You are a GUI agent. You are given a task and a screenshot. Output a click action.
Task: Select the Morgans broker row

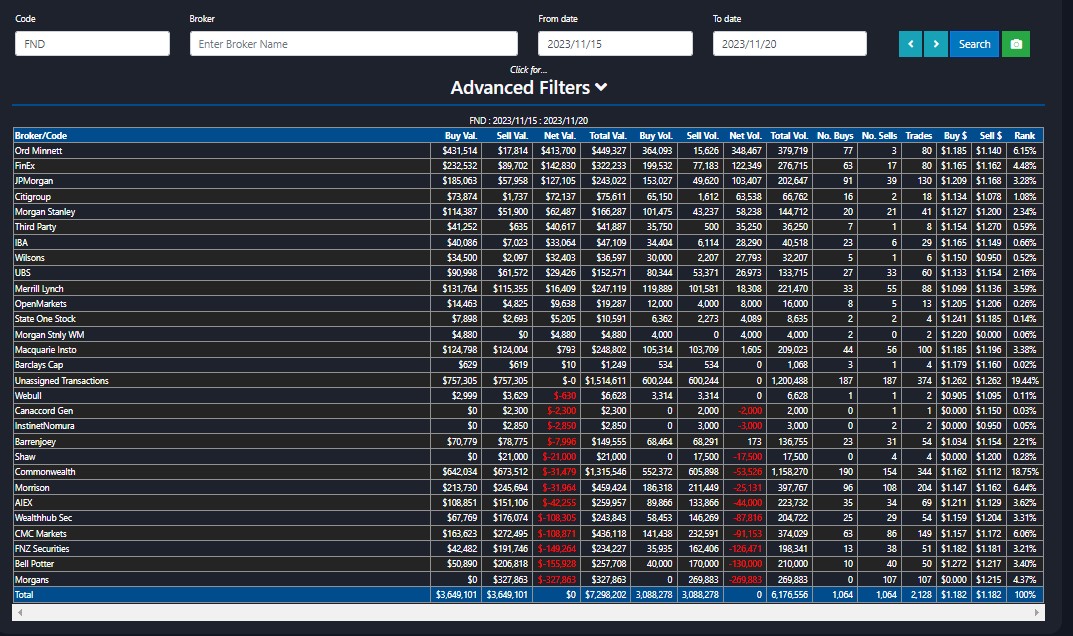528,579
